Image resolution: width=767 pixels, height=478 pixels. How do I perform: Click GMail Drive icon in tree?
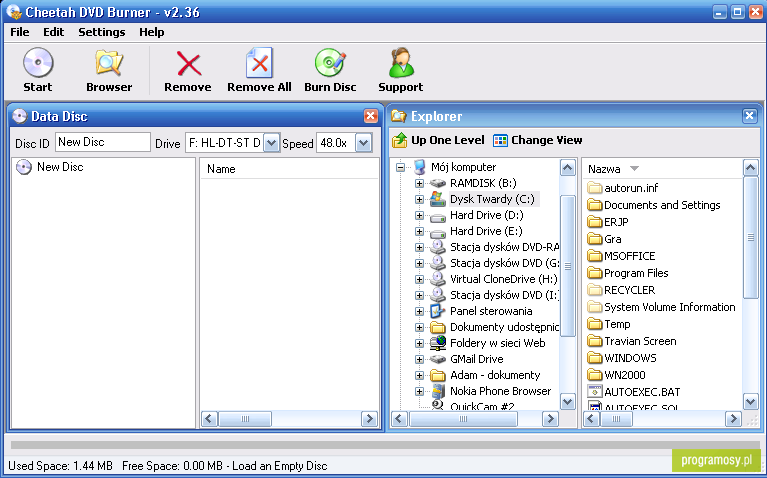pyautogui.click(x=438, y=360)
